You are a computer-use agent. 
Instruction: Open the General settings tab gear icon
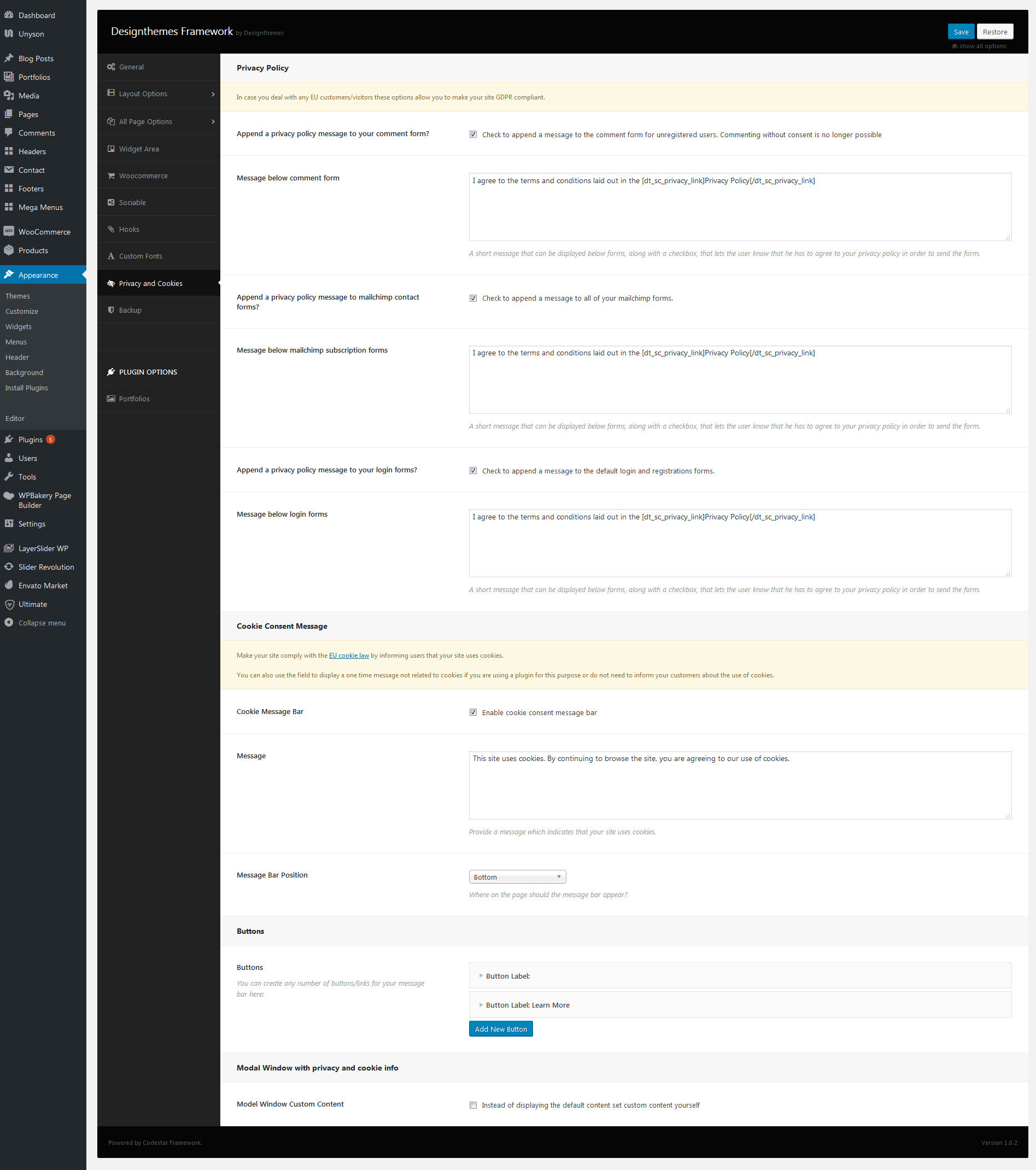point(112,66)
